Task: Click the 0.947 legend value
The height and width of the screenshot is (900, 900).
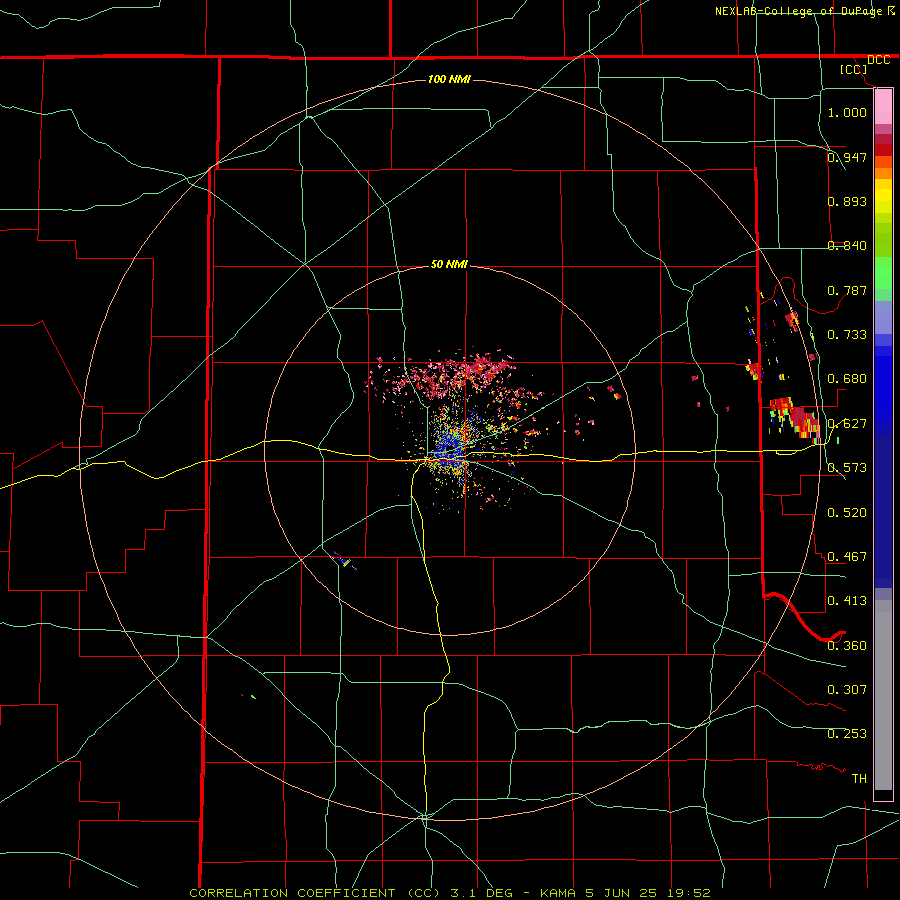Action: 847,157
